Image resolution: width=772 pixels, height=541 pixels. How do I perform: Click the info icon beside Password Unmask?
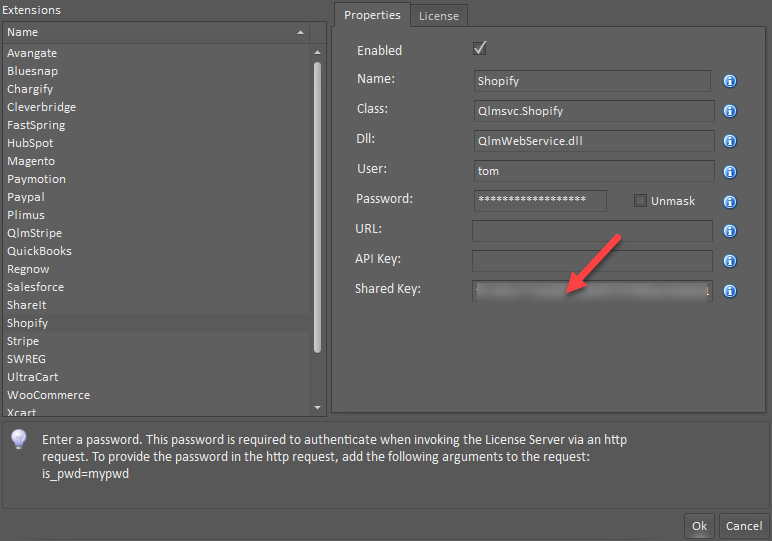(x=730, y=202)
